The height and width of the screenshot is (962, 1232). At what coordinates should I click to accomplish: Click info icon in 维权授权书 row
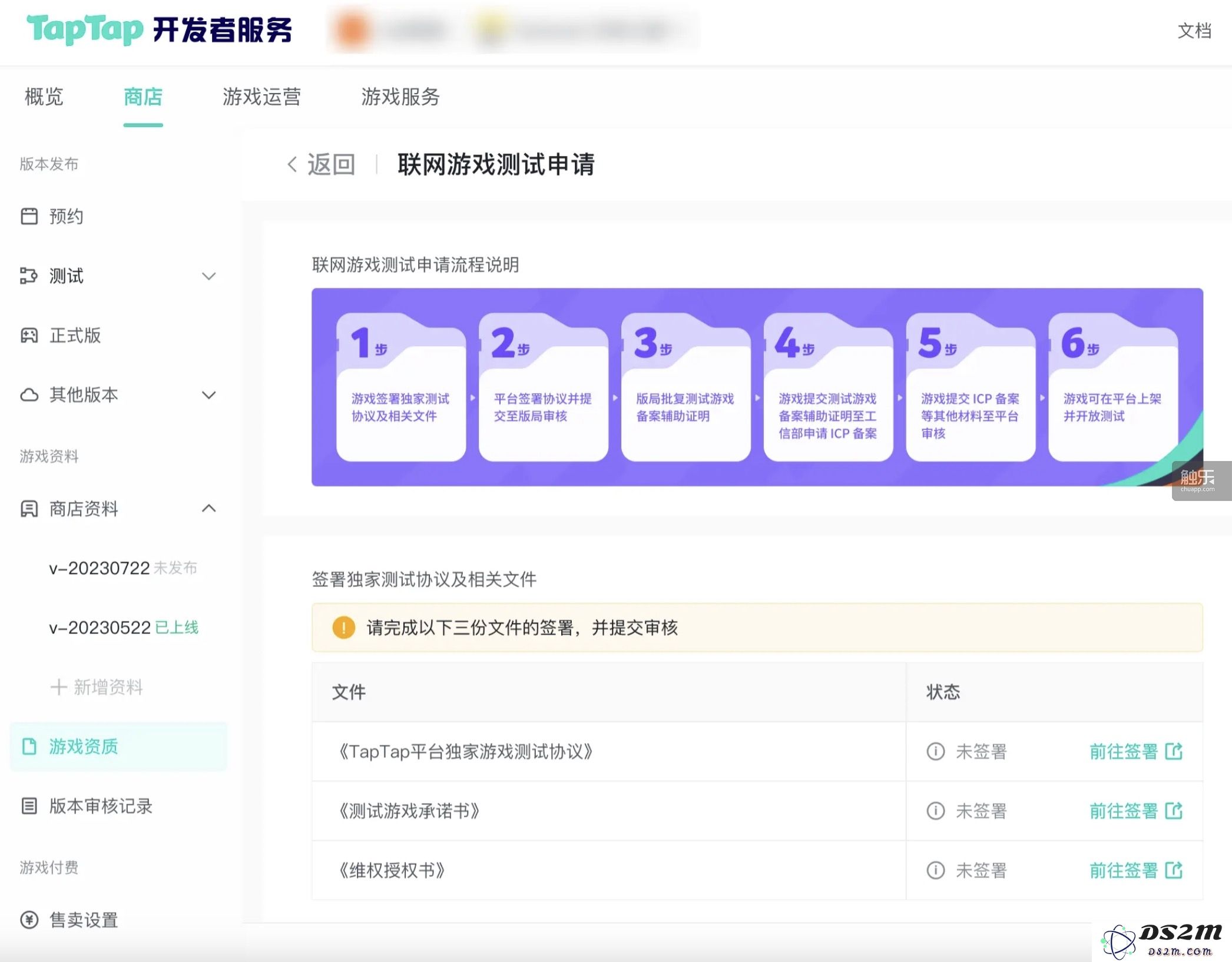pyautogui.click(x=935, y=870)
